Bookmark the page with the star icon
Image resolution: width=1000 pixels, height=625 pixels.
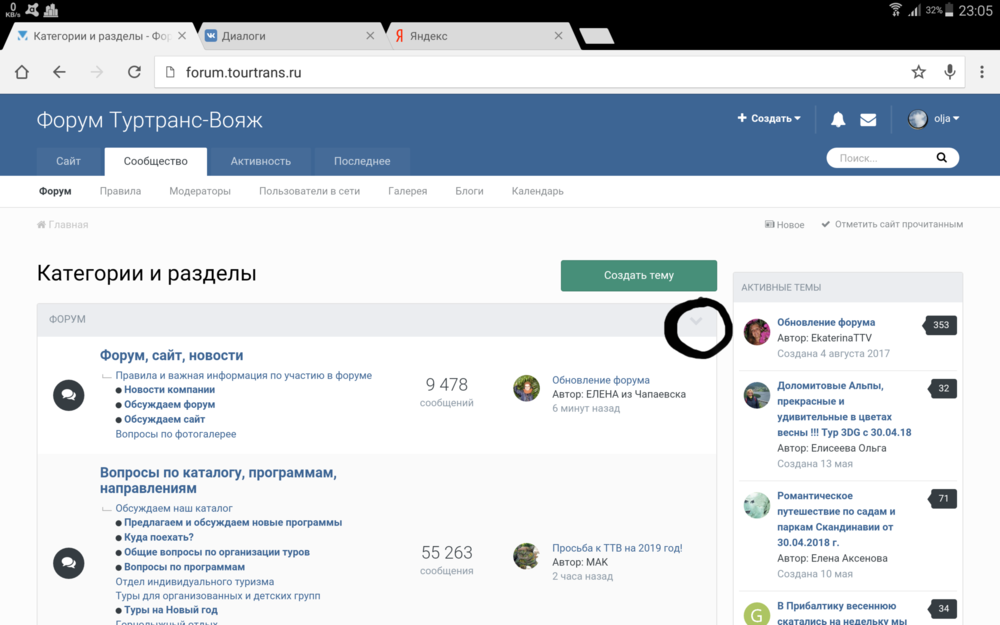[918, 72]
